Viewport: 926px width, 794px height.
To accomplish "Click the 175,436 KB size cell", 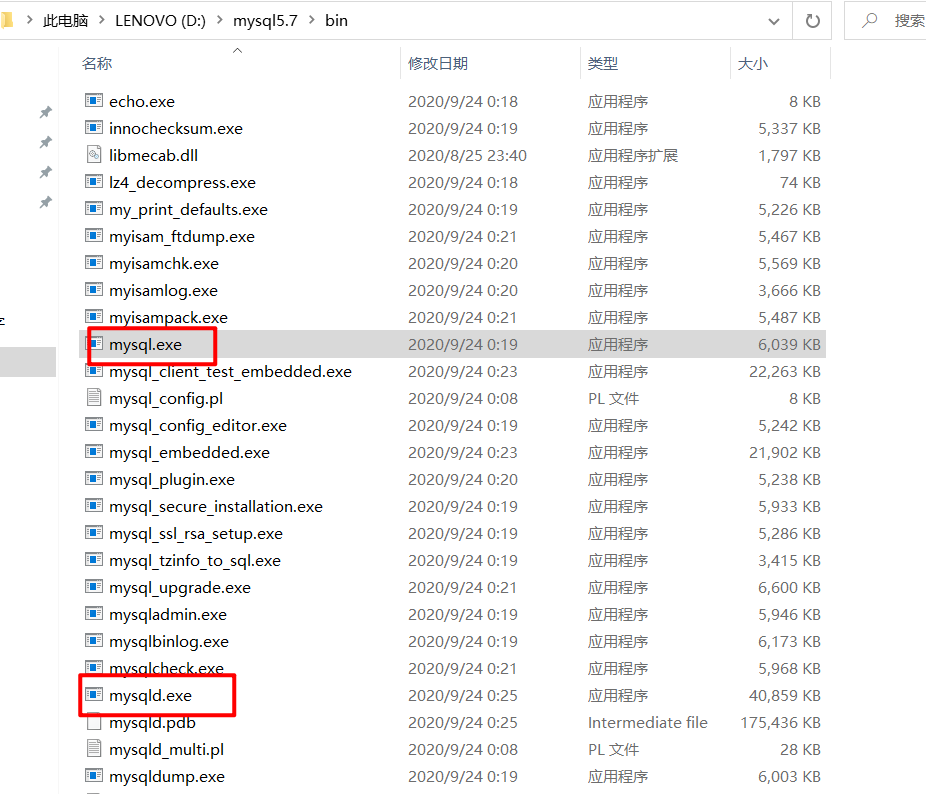I will 781,723.
